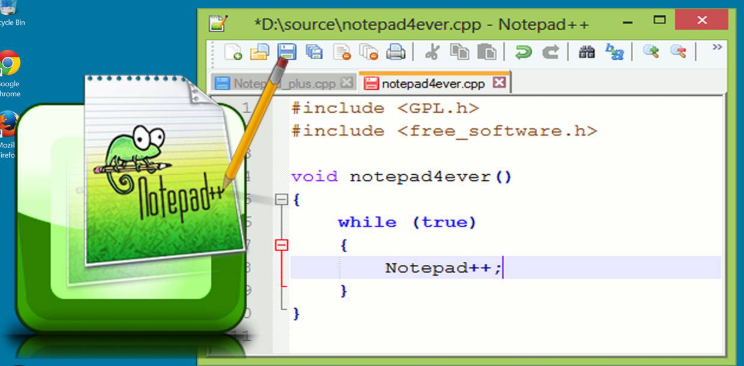This screenshot has height=366, width=744.
Task: Click the grey Redo arrow icon
Action: click(x=550, y=51)
